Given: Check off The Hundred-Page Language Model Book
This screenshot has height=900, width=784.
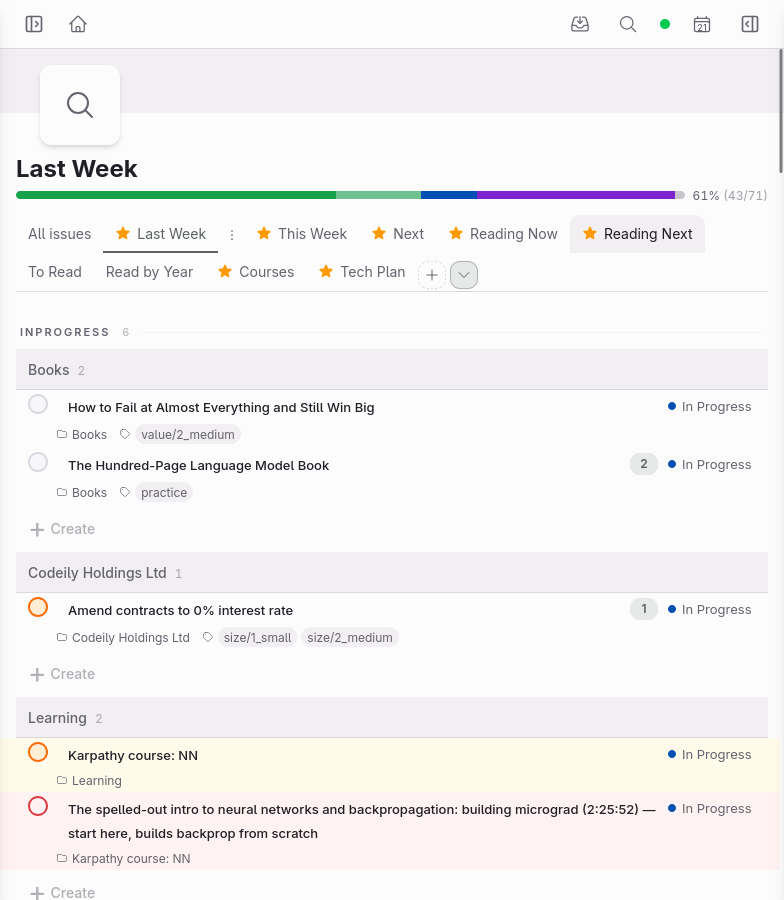Looking at the screenshot, I should [x=38, y=462].
